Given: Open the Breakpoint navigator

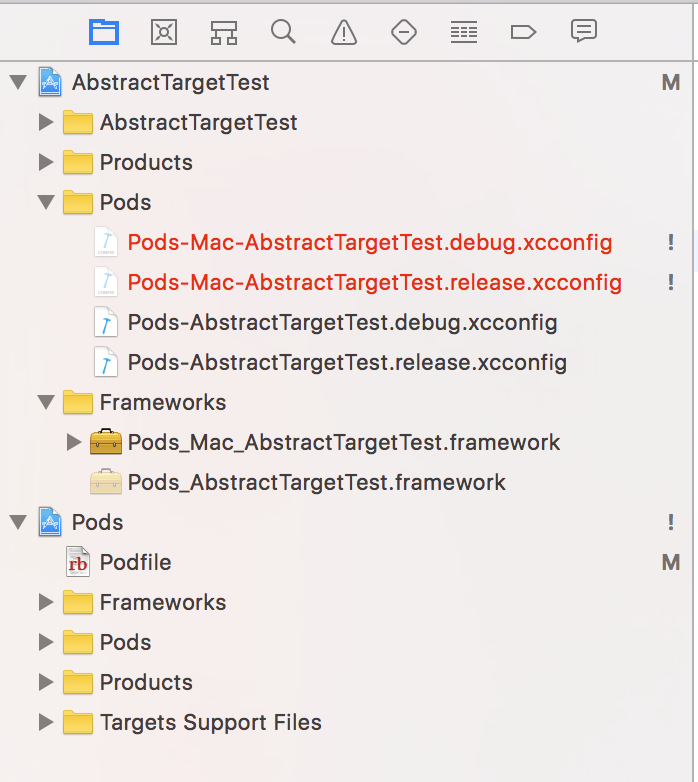Looking at the screenshot, I should 523,32.
